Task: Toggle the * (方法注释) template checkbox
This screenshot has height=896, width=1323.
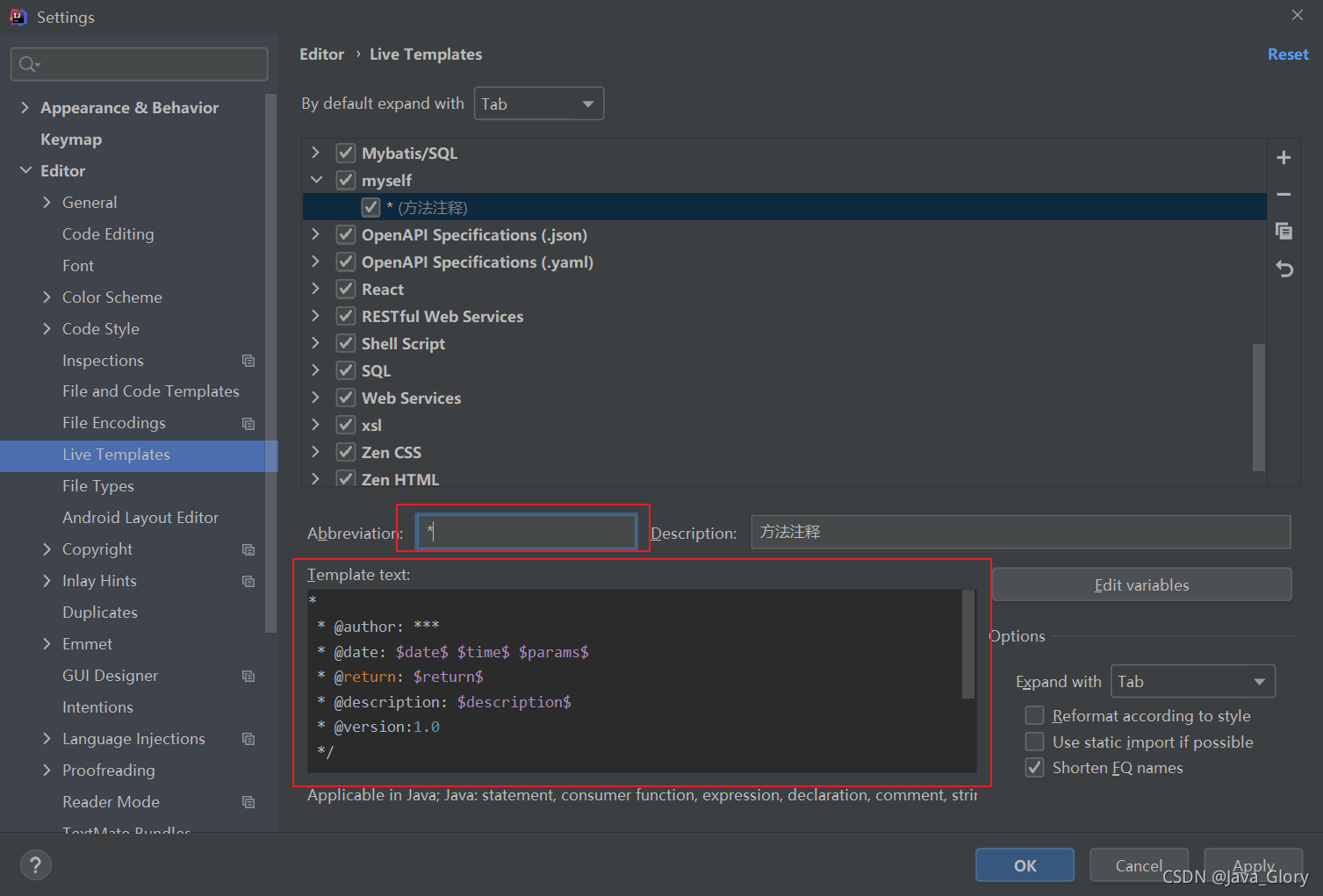Action: (x=370, y=207)
